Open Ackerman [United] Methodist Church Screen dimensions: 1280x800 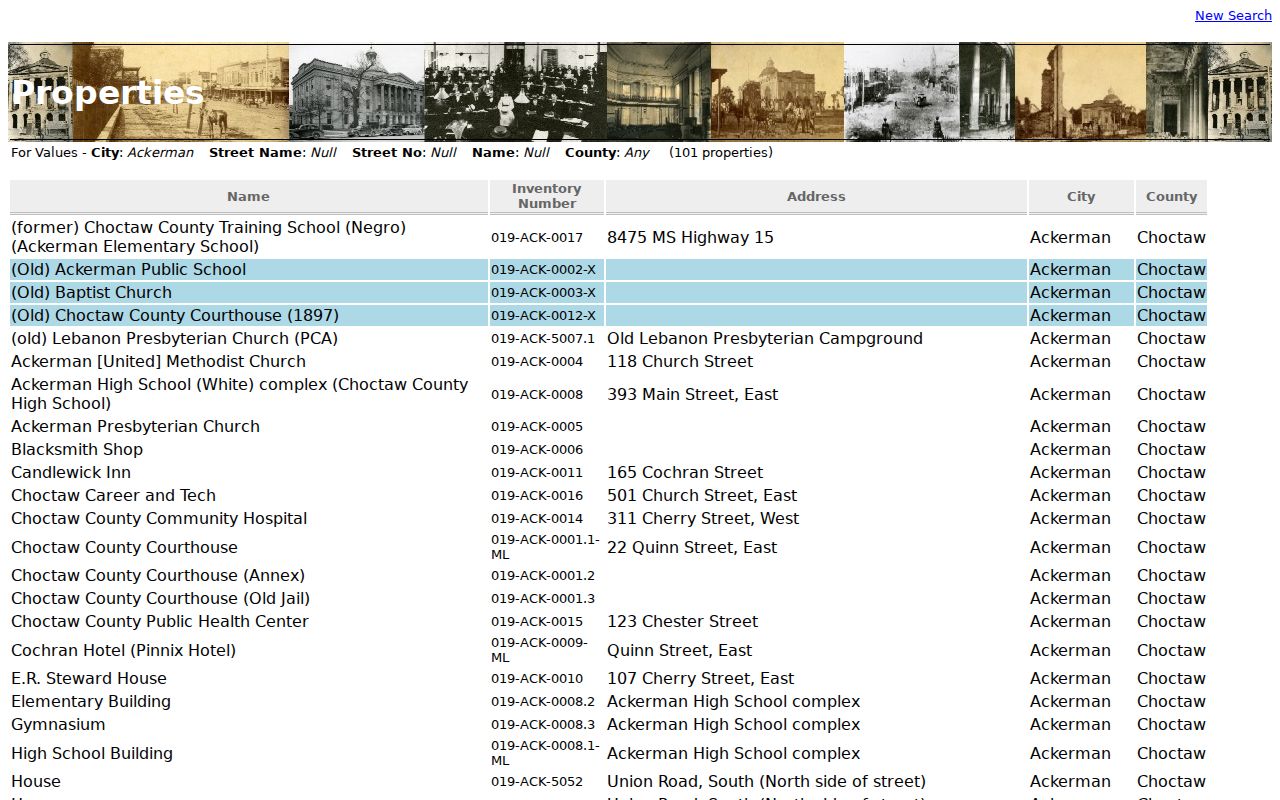[x=158, y=361]
